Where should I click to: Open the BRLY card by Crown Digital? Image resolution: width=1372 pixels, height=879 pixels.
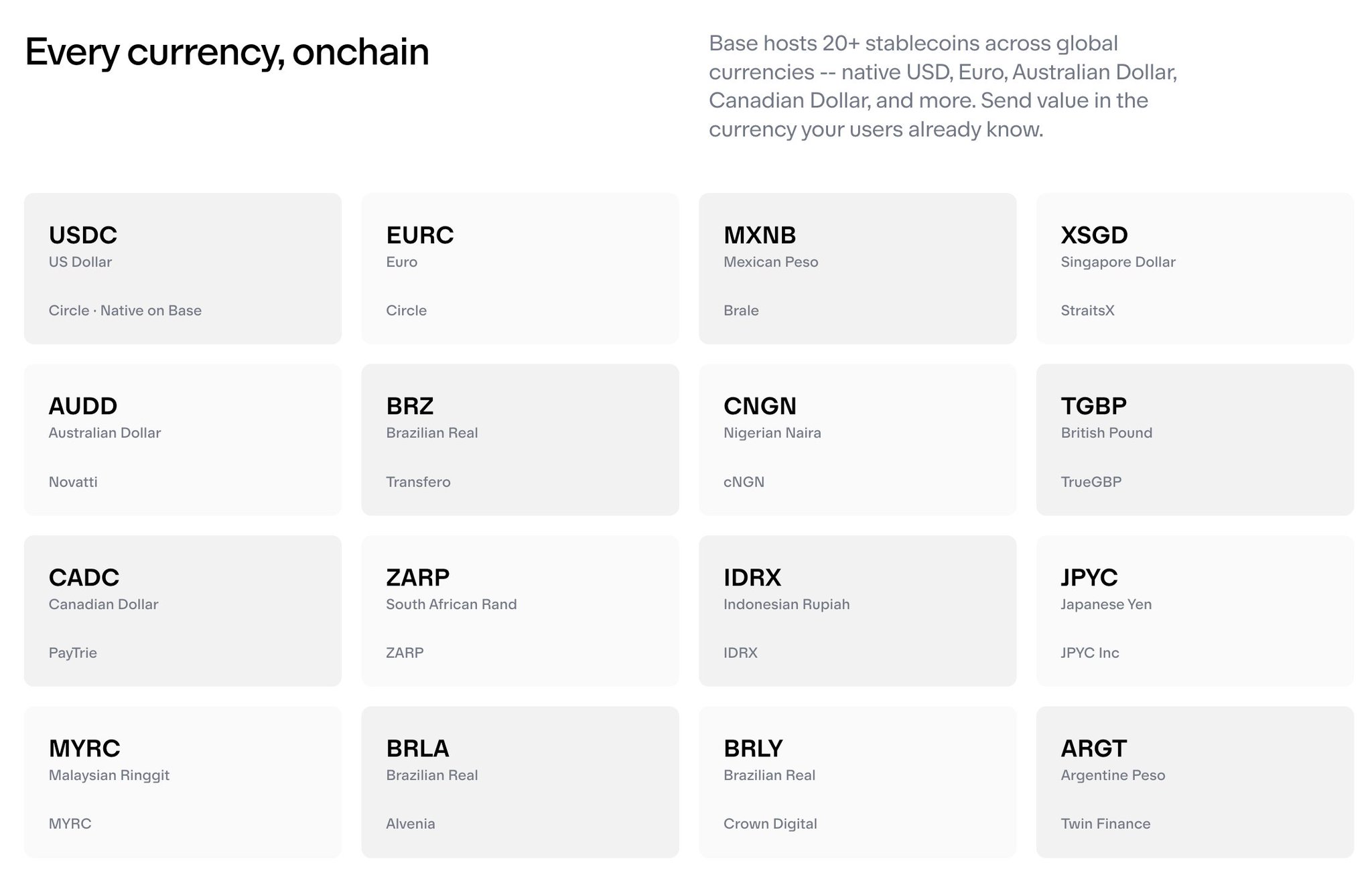(x=857, y=782)
